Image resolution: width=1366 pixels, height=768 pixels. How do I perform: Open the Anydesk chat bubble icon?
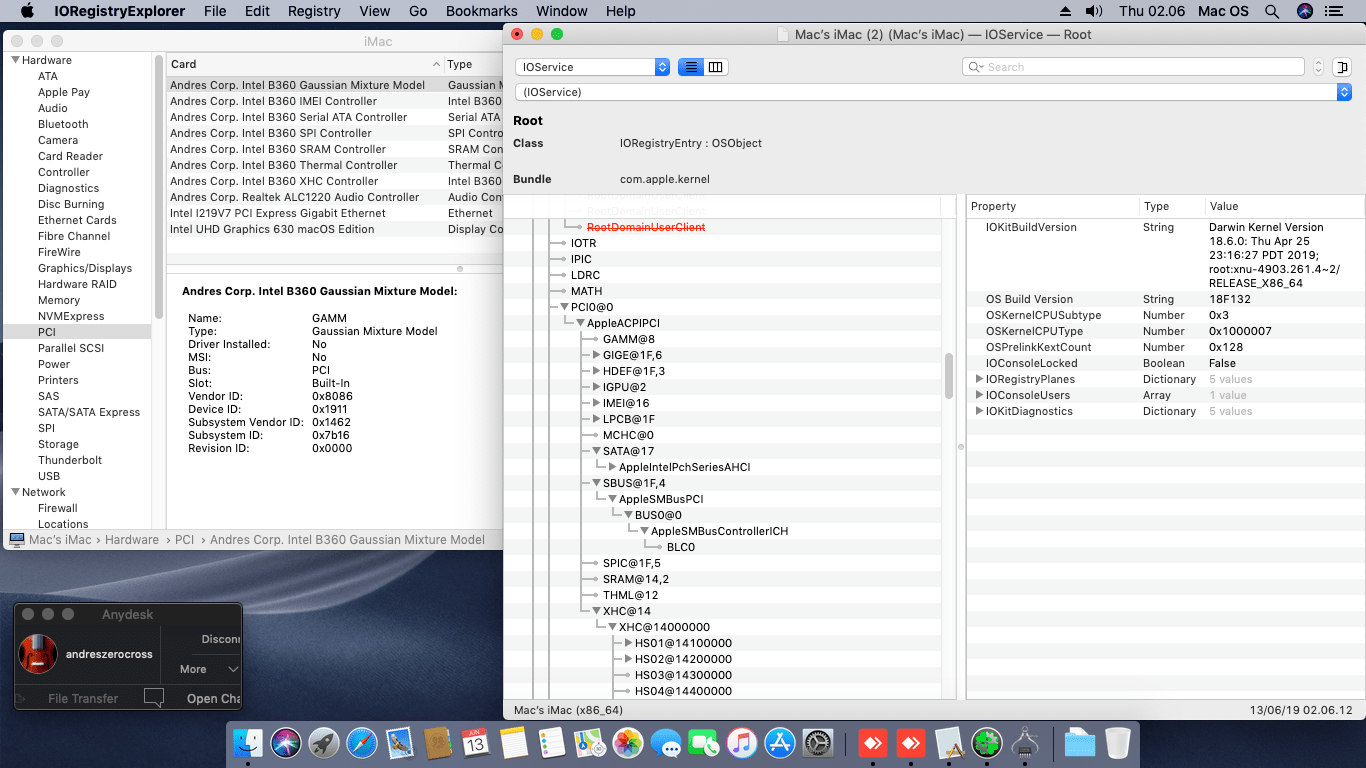click(154, 698)
